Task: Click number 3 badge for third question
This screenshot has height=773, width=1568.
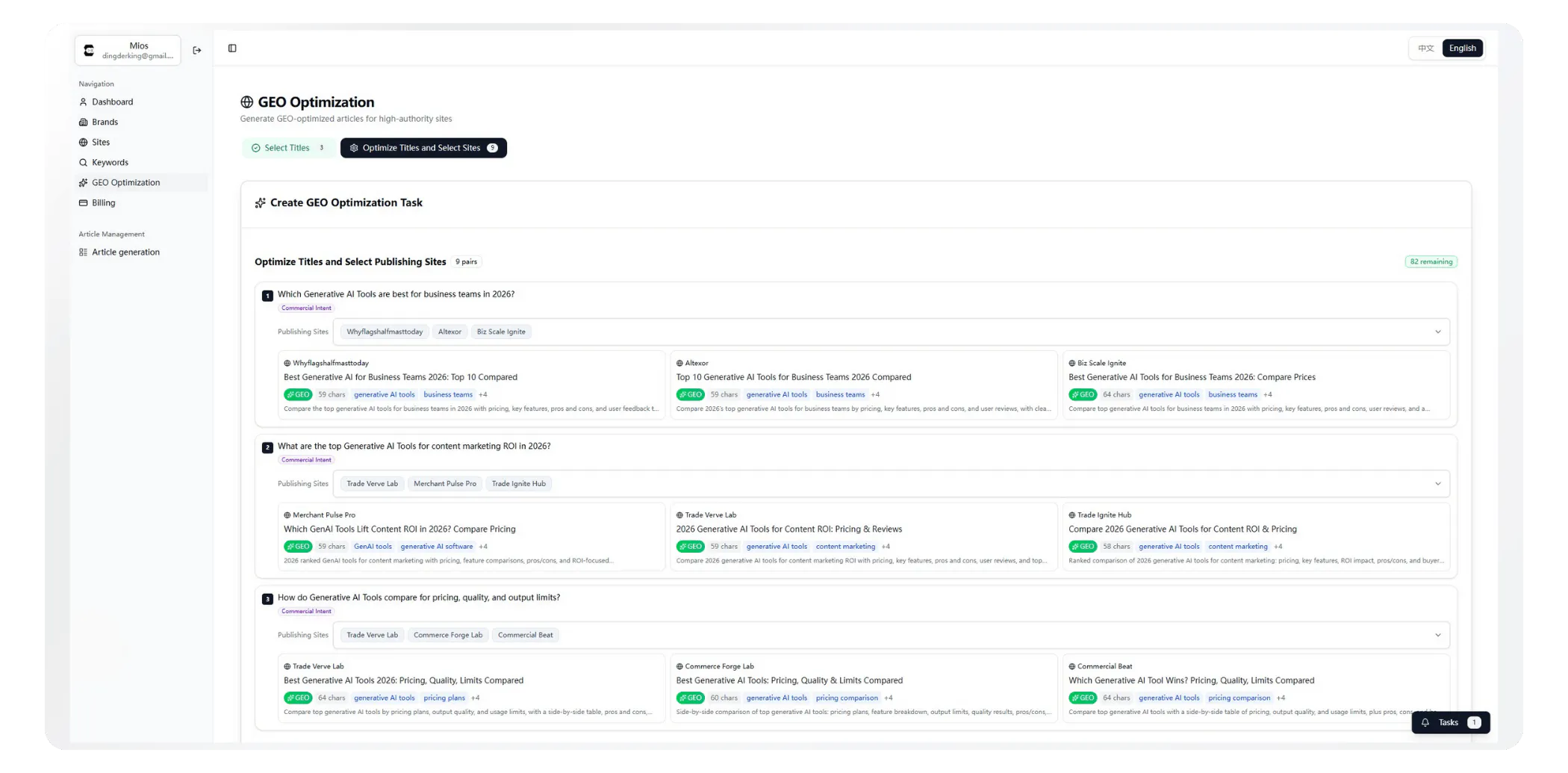Action: click(267, 600)
